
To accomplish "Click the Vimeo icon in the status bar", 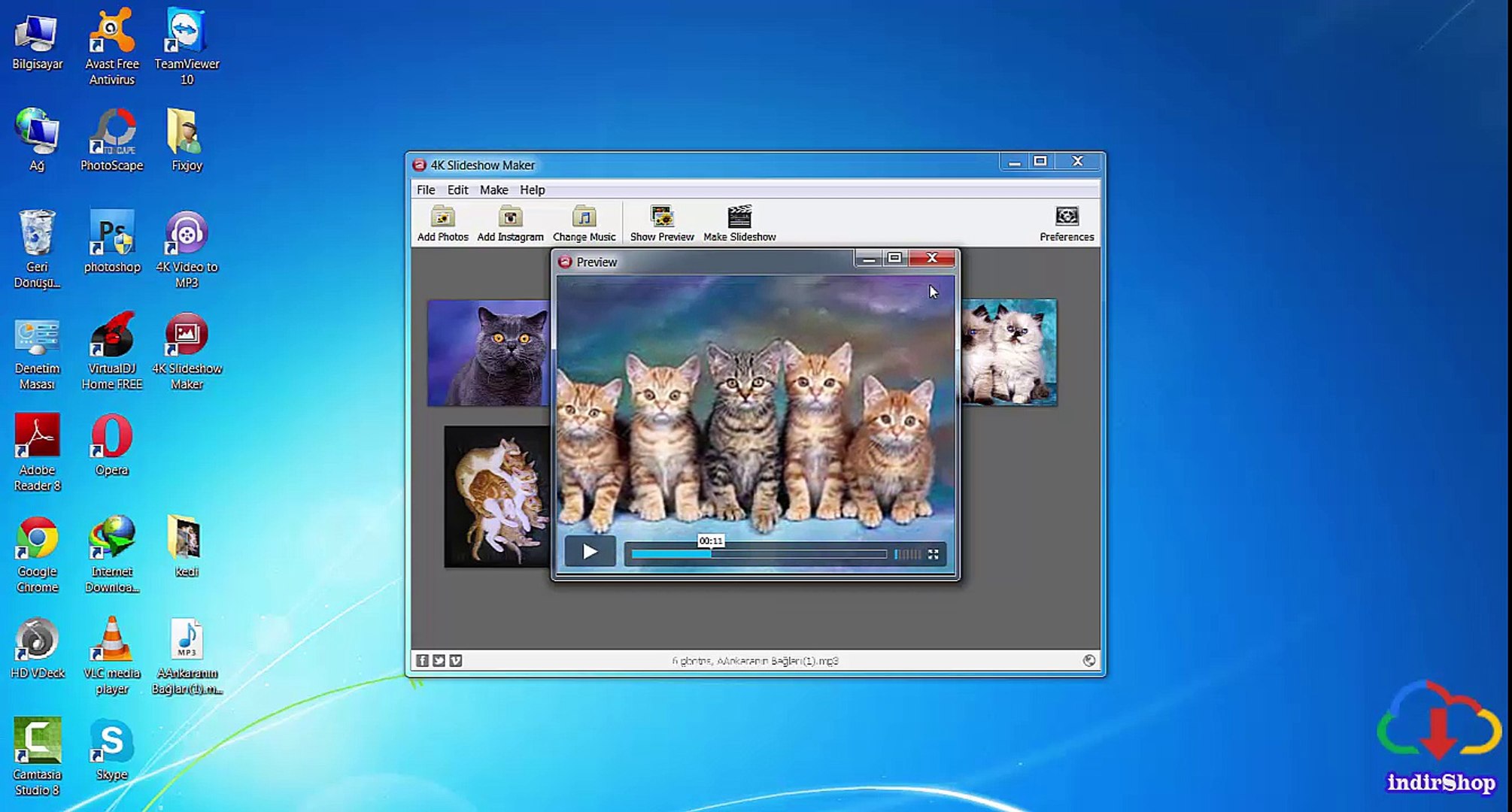I will click(456, 660).
